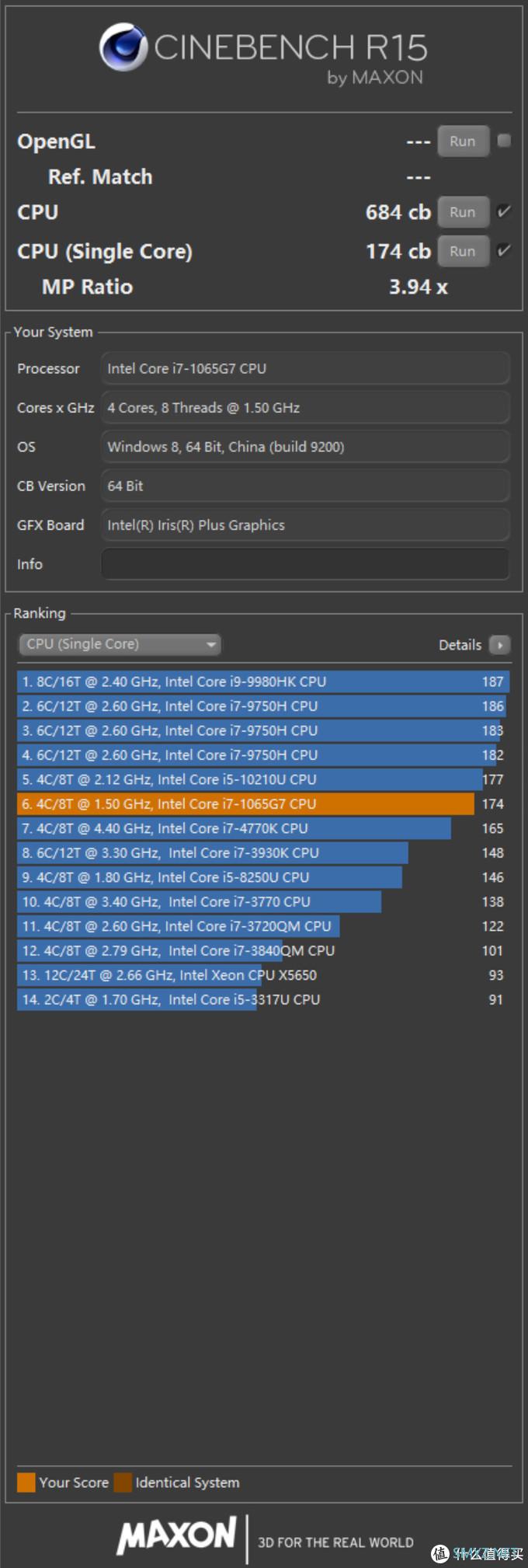Select ranking entry Intel Core i9-9980HK
This screenshot has width=528, height=1568.
(263, 681)
